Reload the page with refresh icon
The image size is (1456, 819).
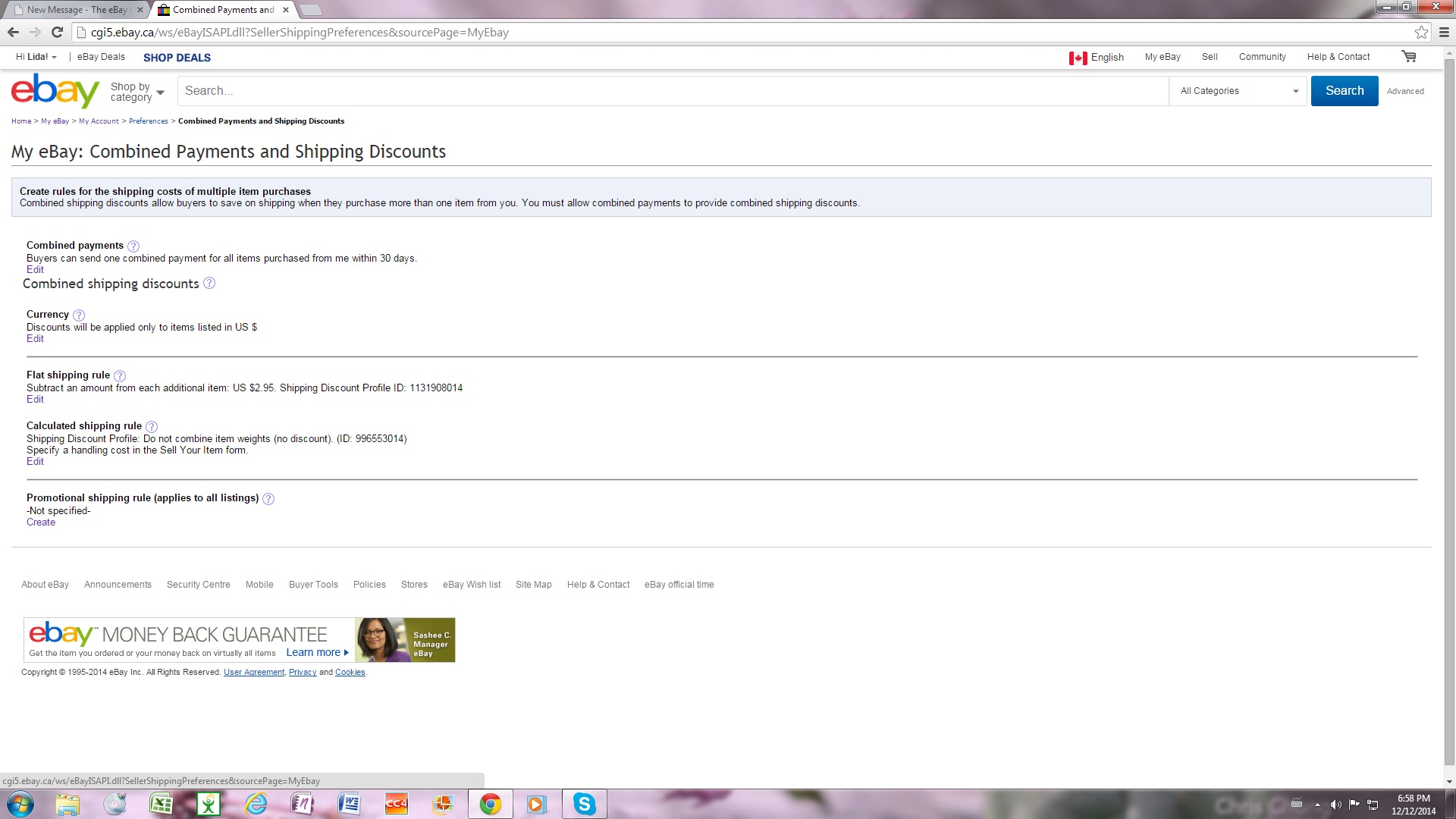click(x=57, y=33)
